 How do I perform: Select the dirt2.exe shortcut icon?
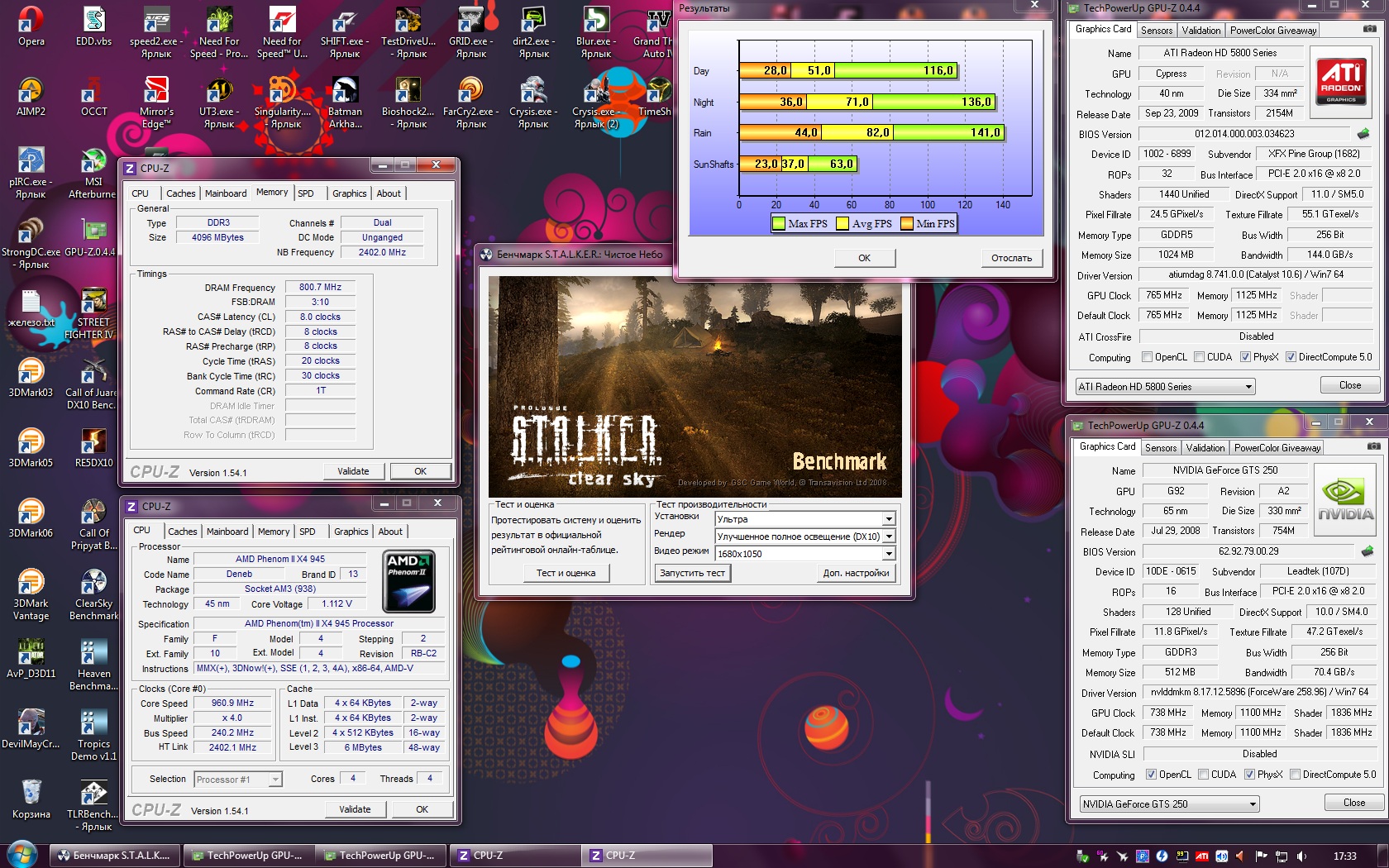click(x=533, y=32)
